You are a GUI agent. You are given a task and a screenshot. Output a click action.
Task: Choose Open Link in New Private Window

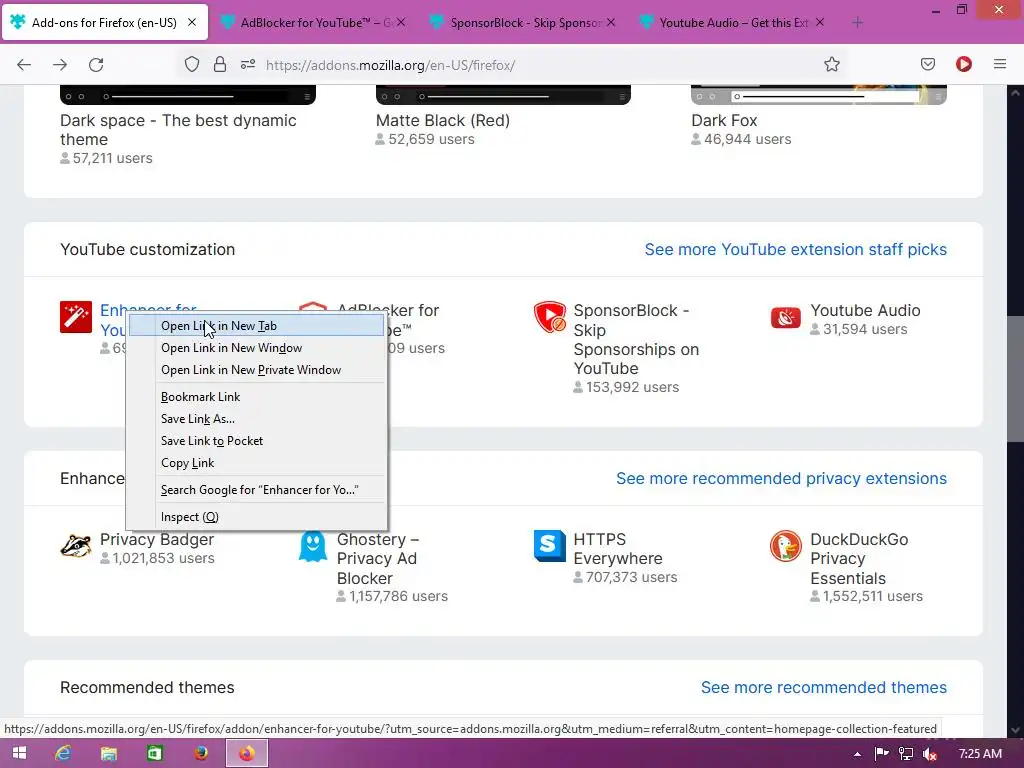[256, 370]
